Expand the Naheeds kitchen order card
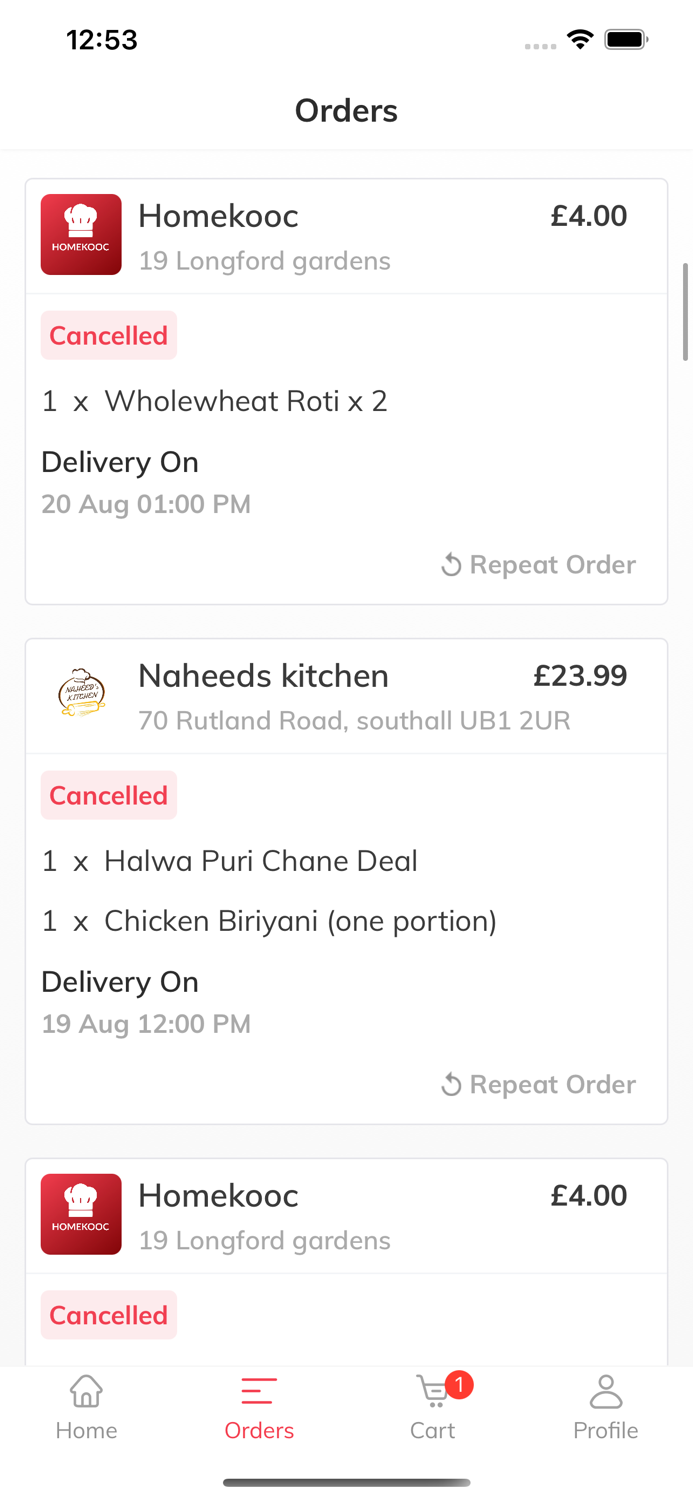This screenshot has width=693, height=1500. tap(346, 878)
